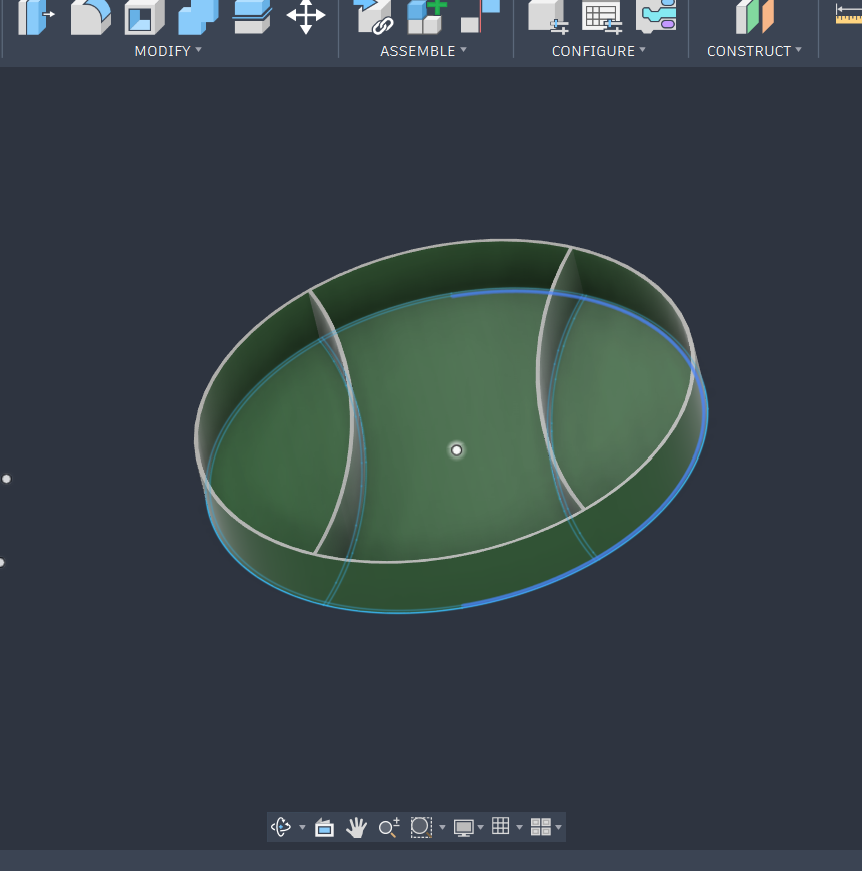Click the puzzle-shaped Configure icon

656,17
